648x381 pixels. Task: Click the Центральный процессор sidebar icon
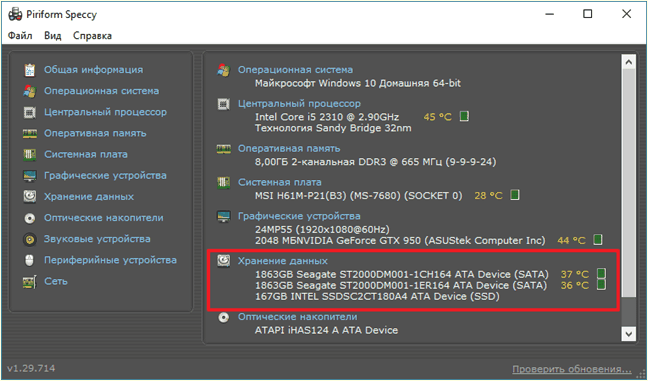coord(29,112)
